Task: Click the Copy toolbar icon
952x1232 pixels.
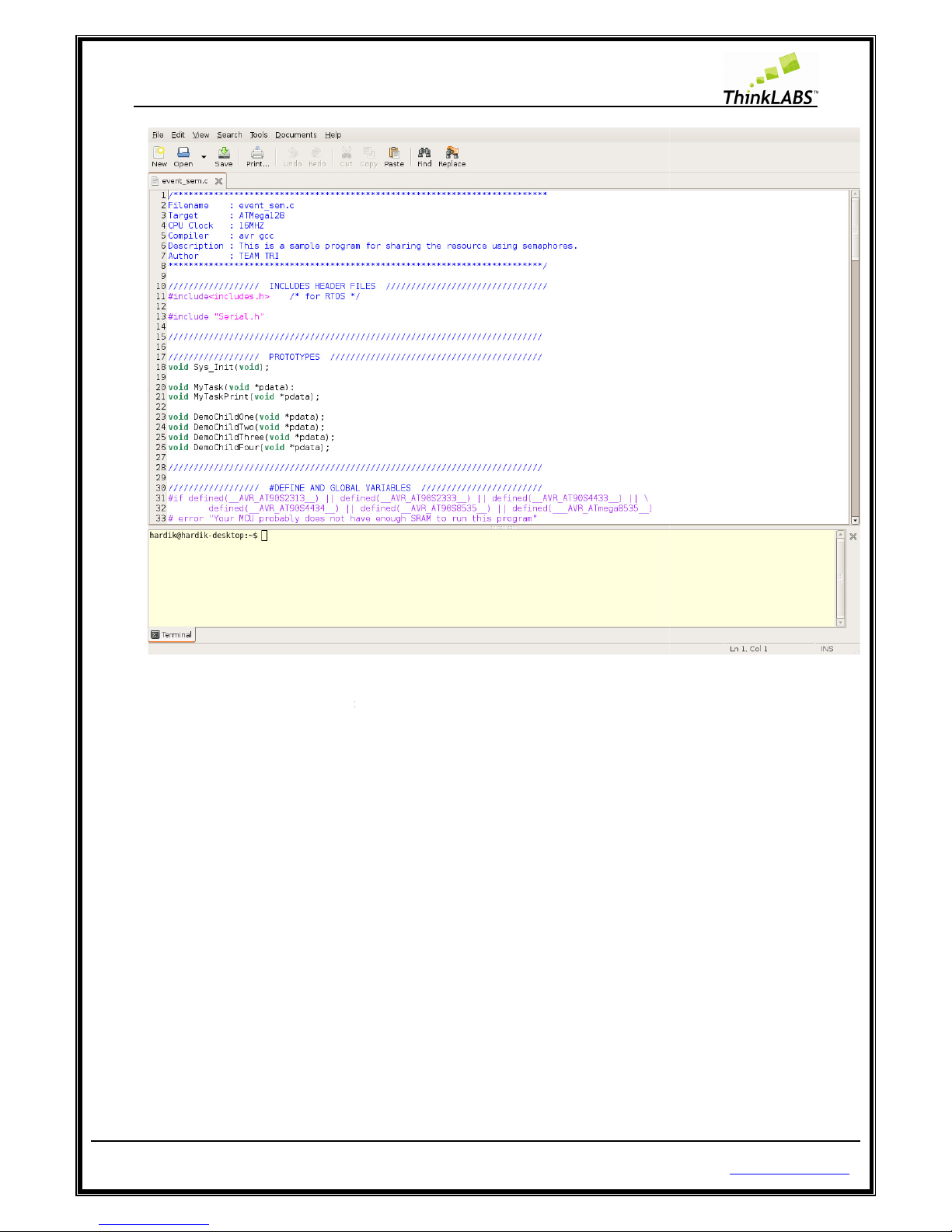Action: pos(368,156)
